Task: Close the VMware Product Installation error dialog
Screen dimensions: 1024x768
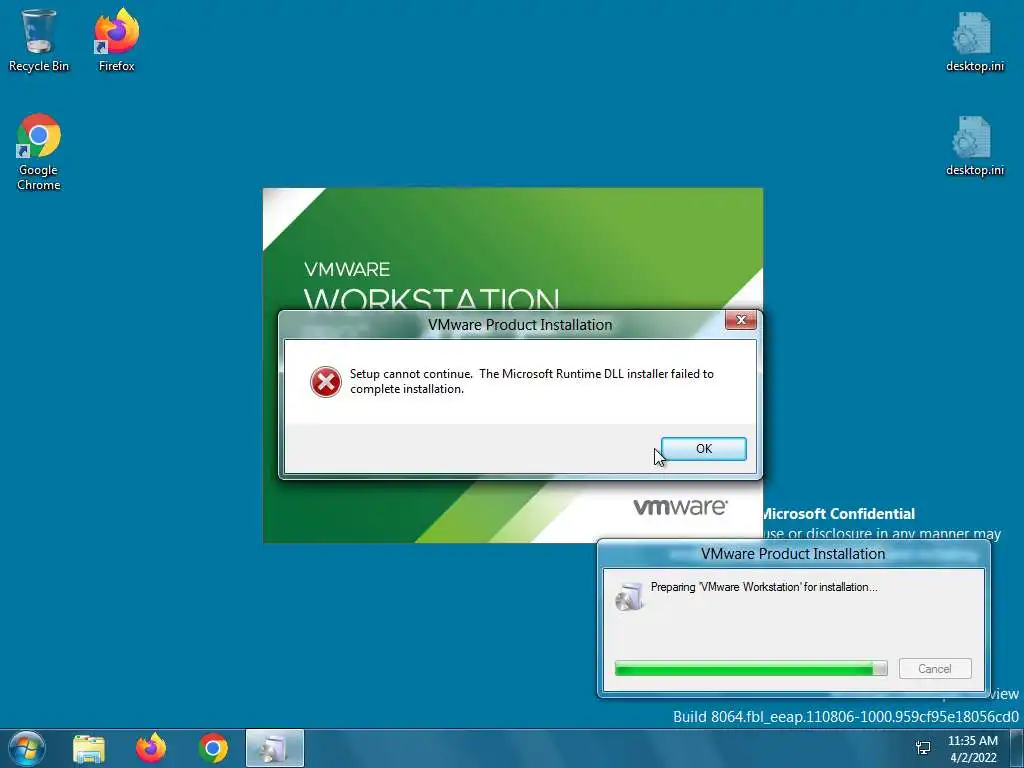Action: coord(741,320)
